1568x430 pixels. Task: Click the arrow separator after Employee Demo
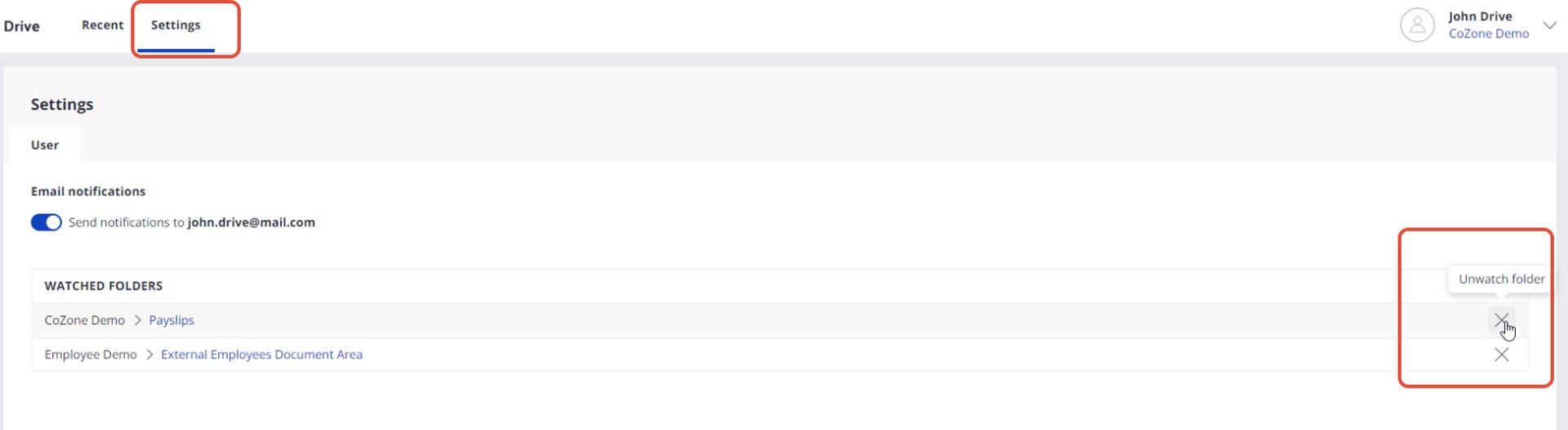click(149, 355)
